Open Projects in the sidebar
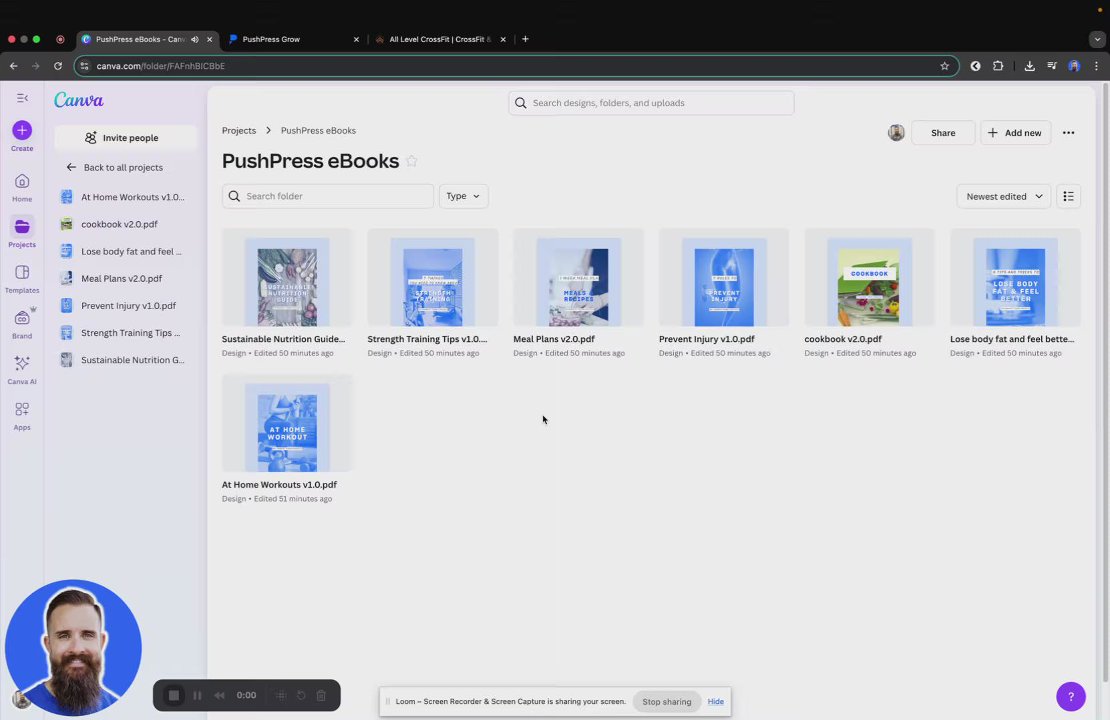 click(x=22, y=233)
